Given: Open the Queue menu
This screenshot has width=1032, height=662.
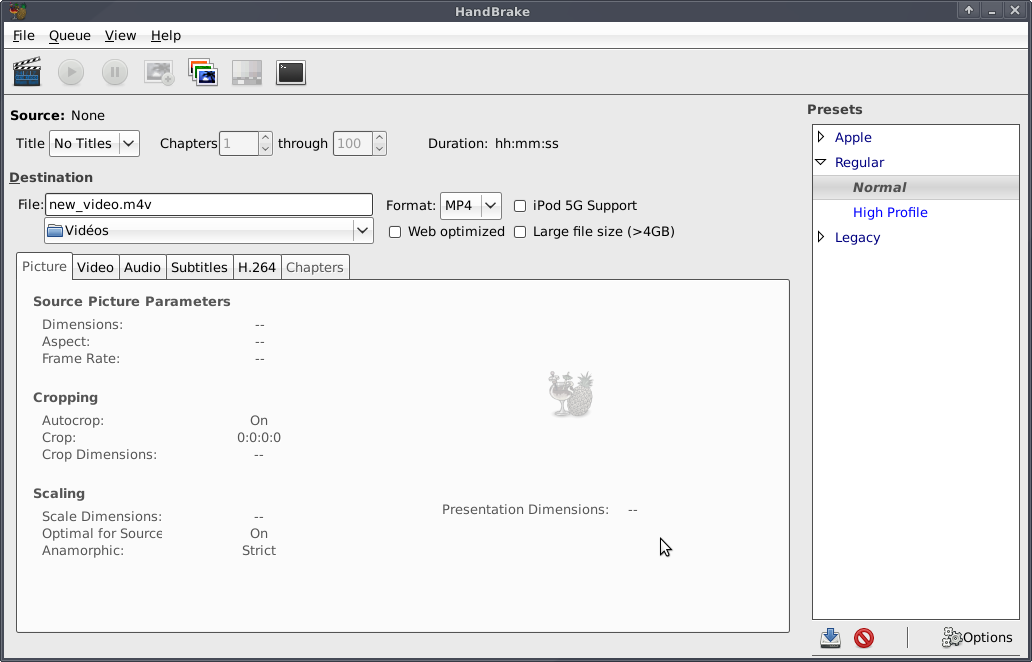Looking at the screenshot, I should click(70, 36).
